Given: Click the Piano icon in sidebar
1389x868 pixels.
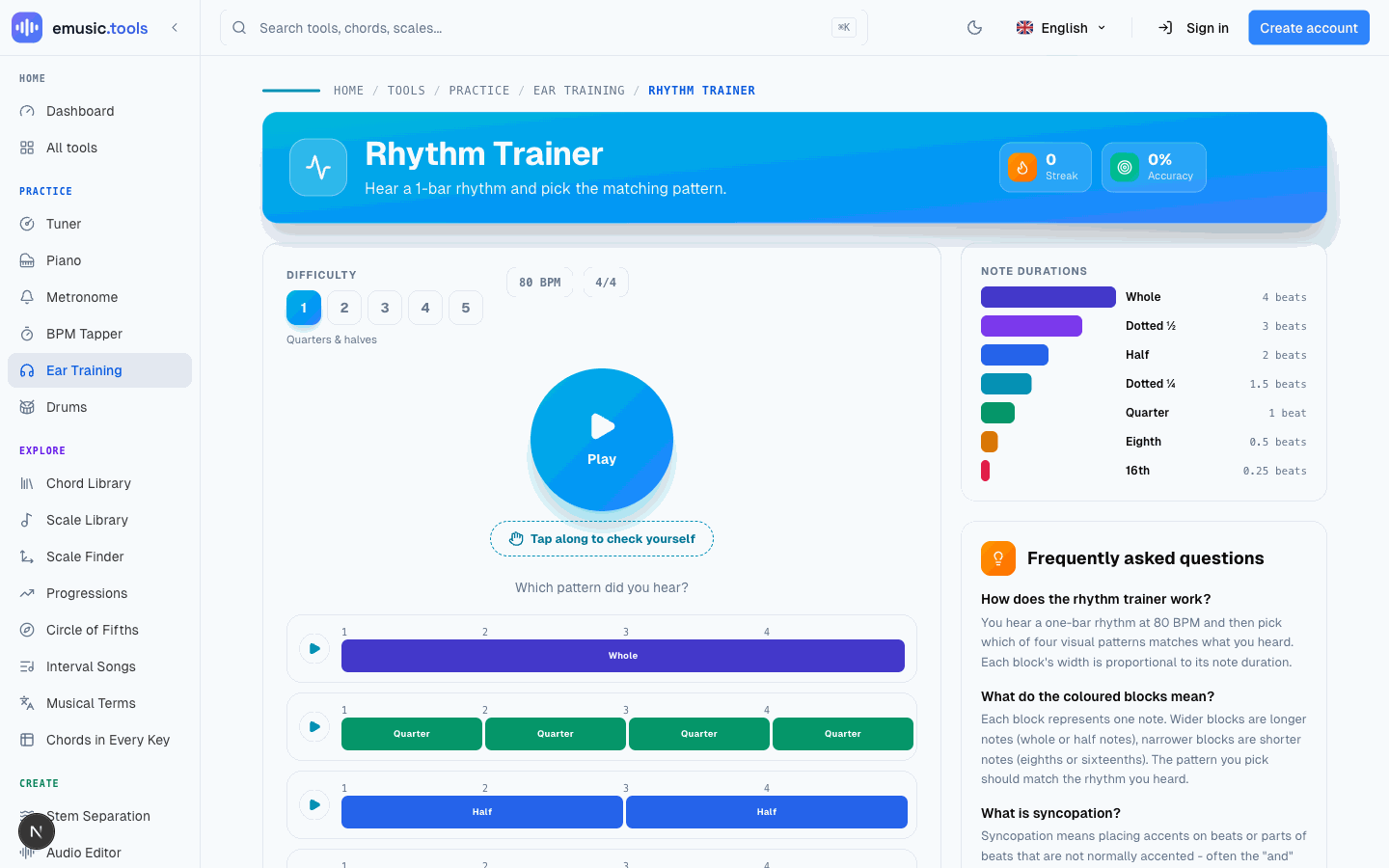Looking at the screenshot, I should (27, 260).
